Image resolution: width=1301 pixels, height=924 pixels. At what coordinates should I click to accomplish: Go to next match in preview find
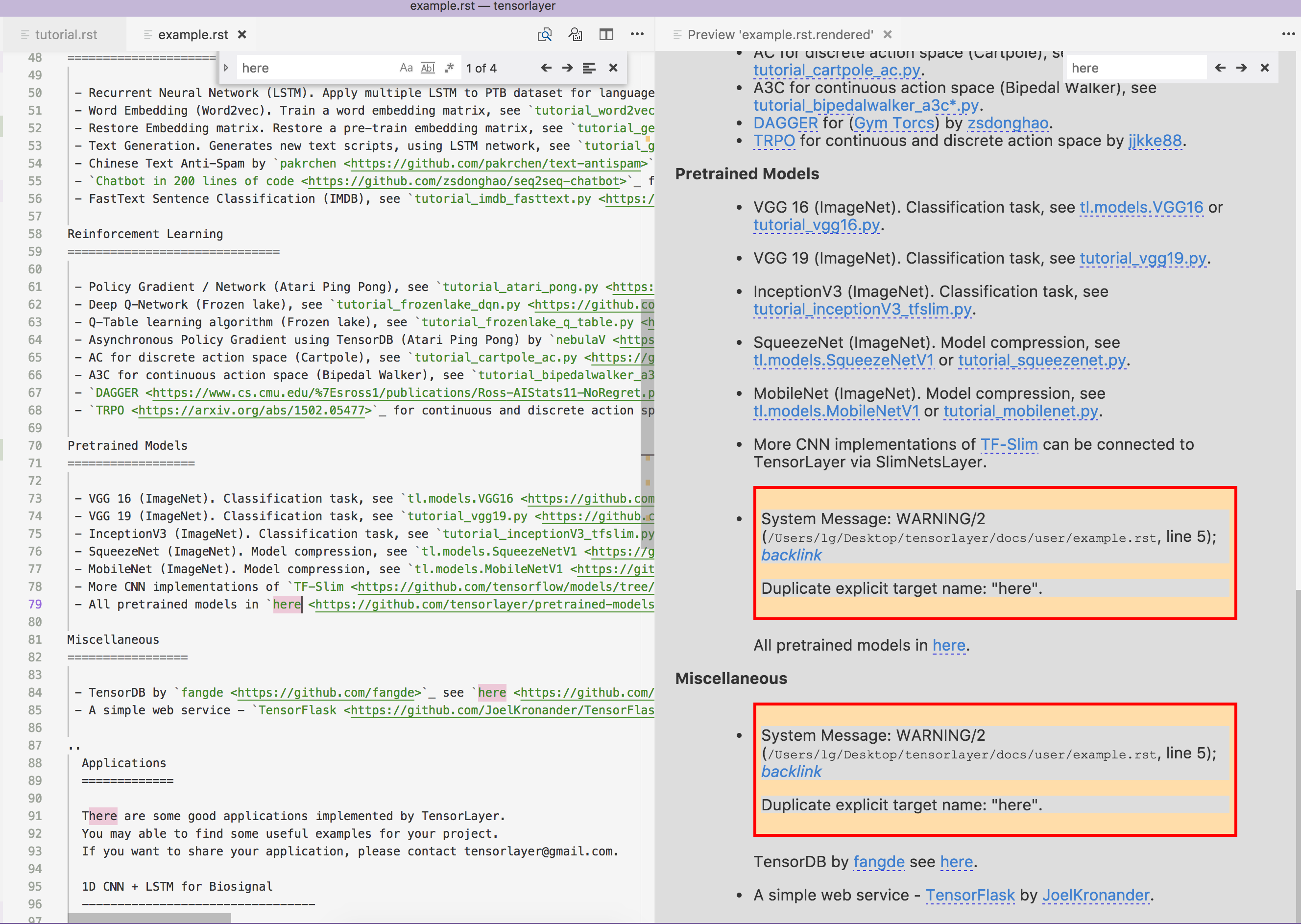1241,68
